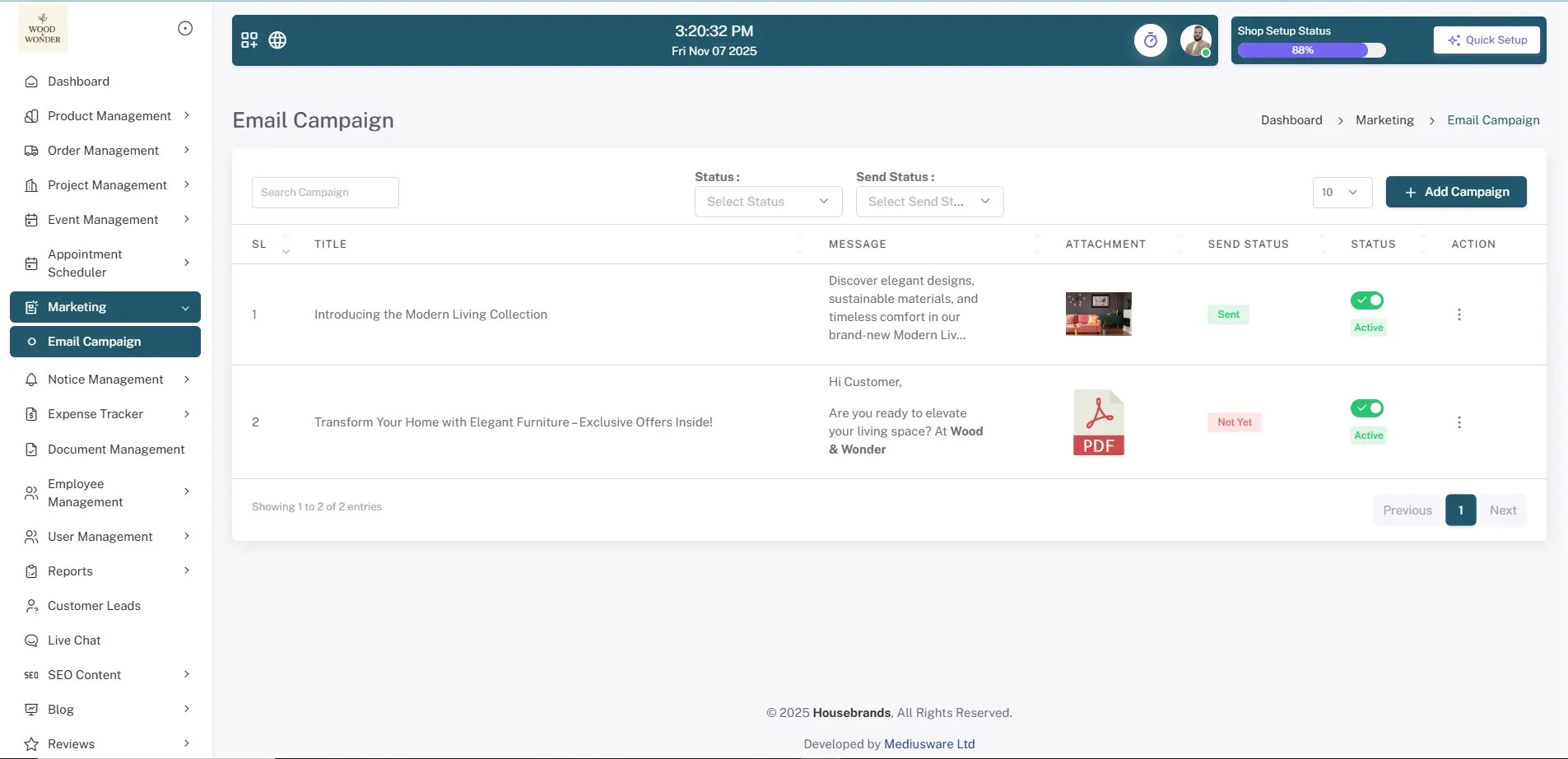
Task: Disable the Transform Your Home campaign toggle
Action: click(1366, 407)
